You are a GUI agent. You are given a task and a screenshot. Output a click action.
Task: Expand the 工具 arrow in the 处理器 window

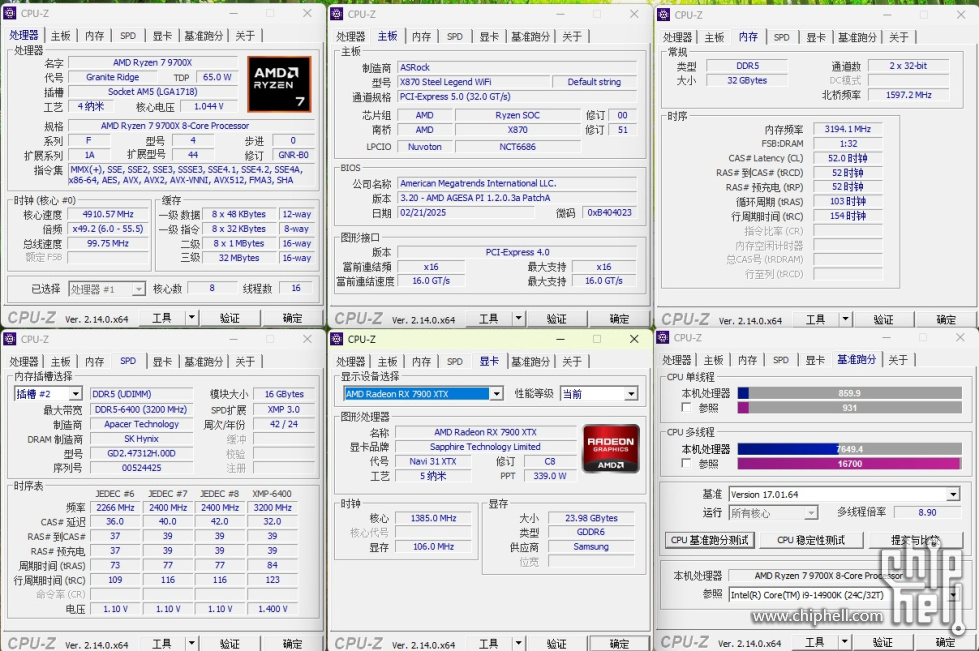point(192,318)
